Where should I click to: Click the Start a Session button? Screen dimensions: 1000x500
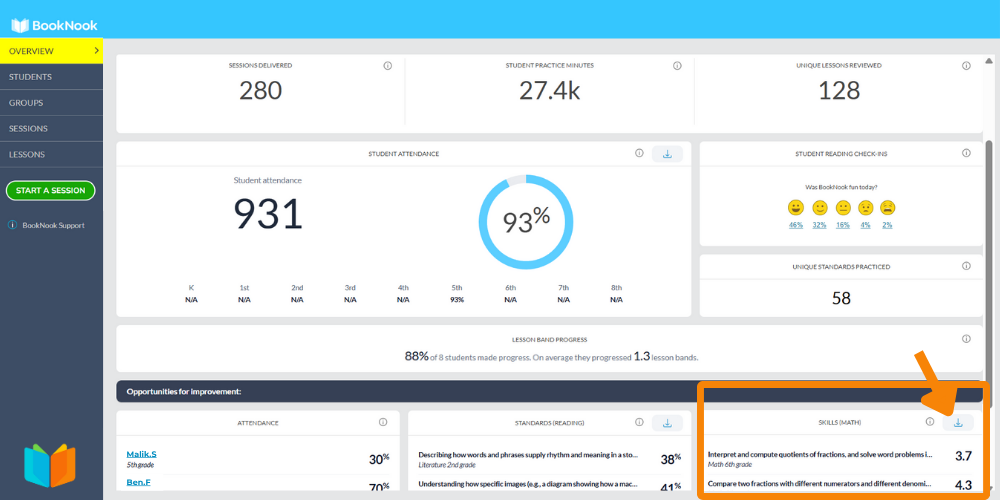click(x=50, y=191)
